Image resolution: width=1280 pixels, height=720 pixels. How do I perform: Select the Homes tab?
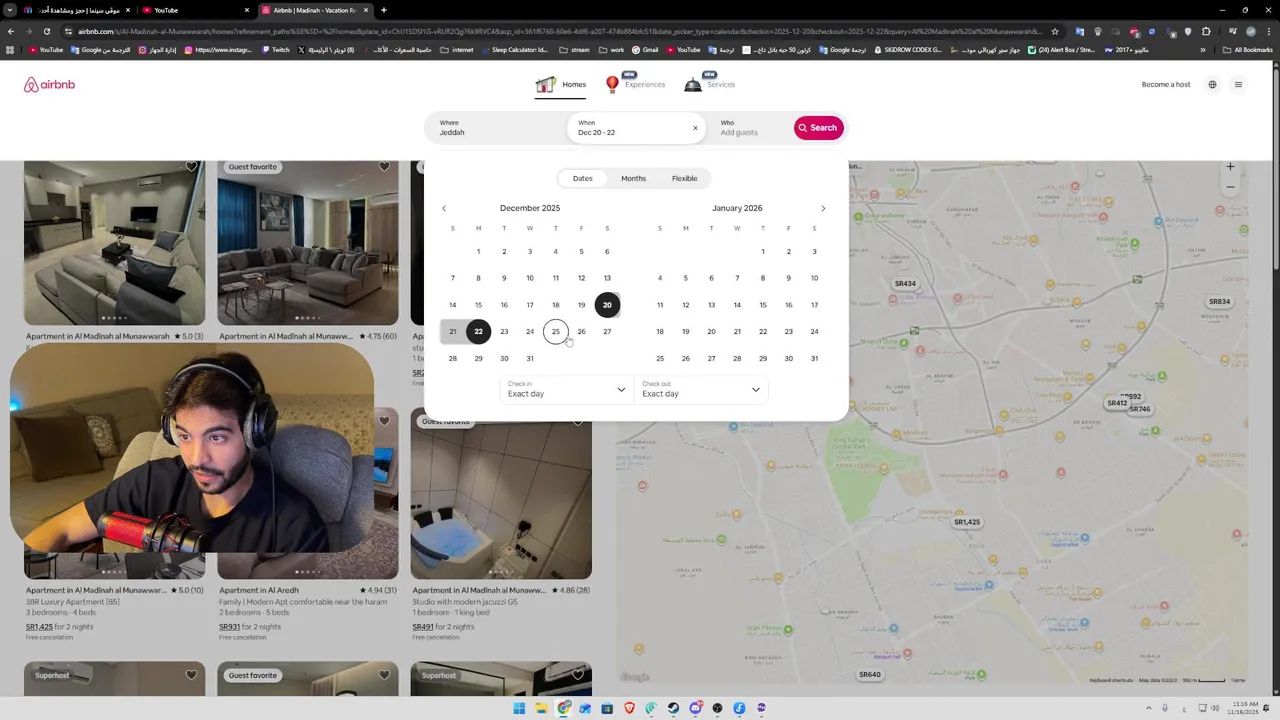click(x=561, y=85)
